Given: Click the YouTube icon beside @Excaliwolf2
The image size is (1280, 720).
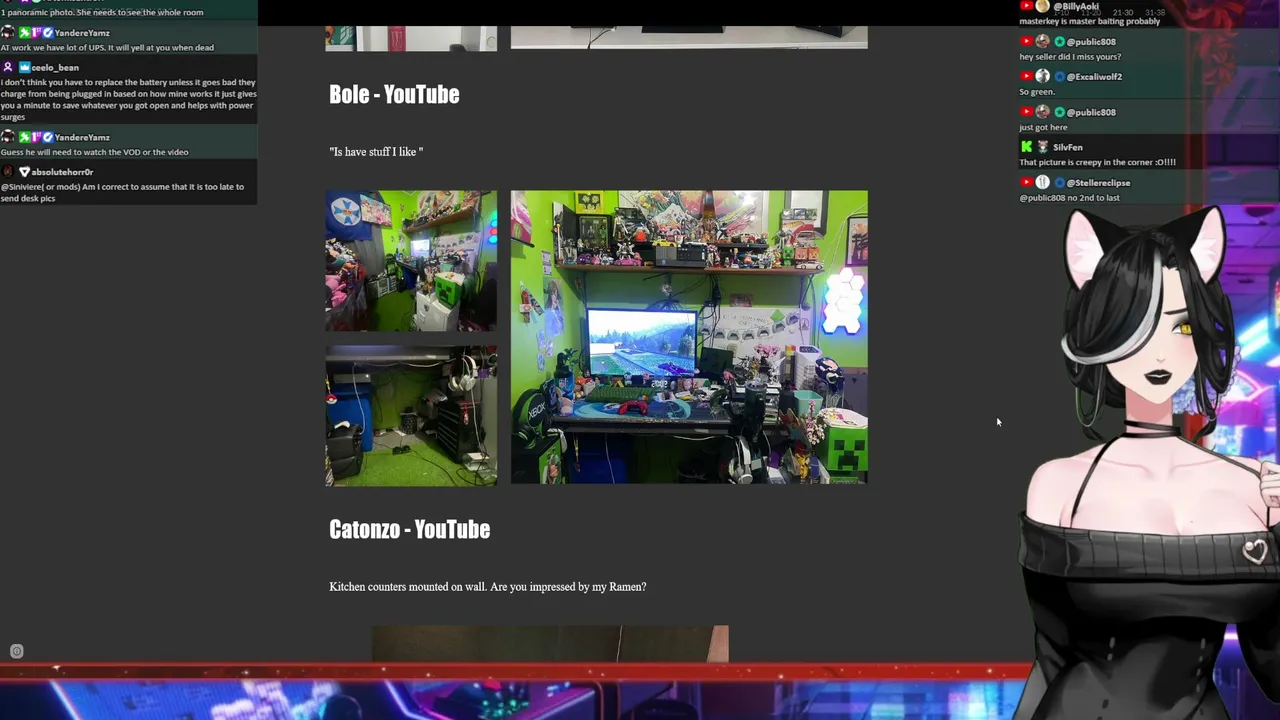Looking at the screenshot, I should pyautogui.click(x=1026, y=76).
